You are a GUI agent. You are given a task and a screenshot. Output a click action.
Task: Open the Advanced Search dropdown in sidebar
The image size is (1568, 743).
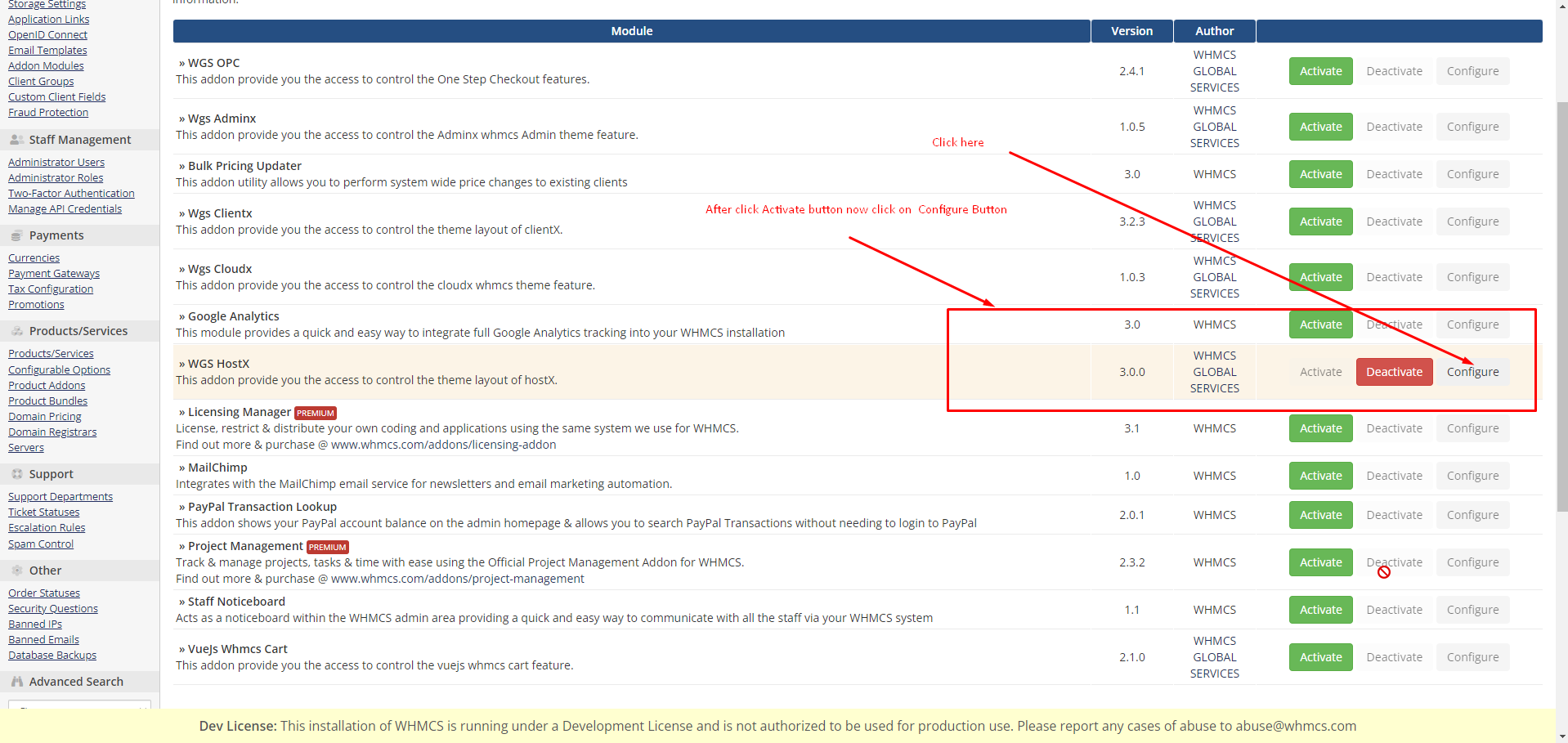79,705
